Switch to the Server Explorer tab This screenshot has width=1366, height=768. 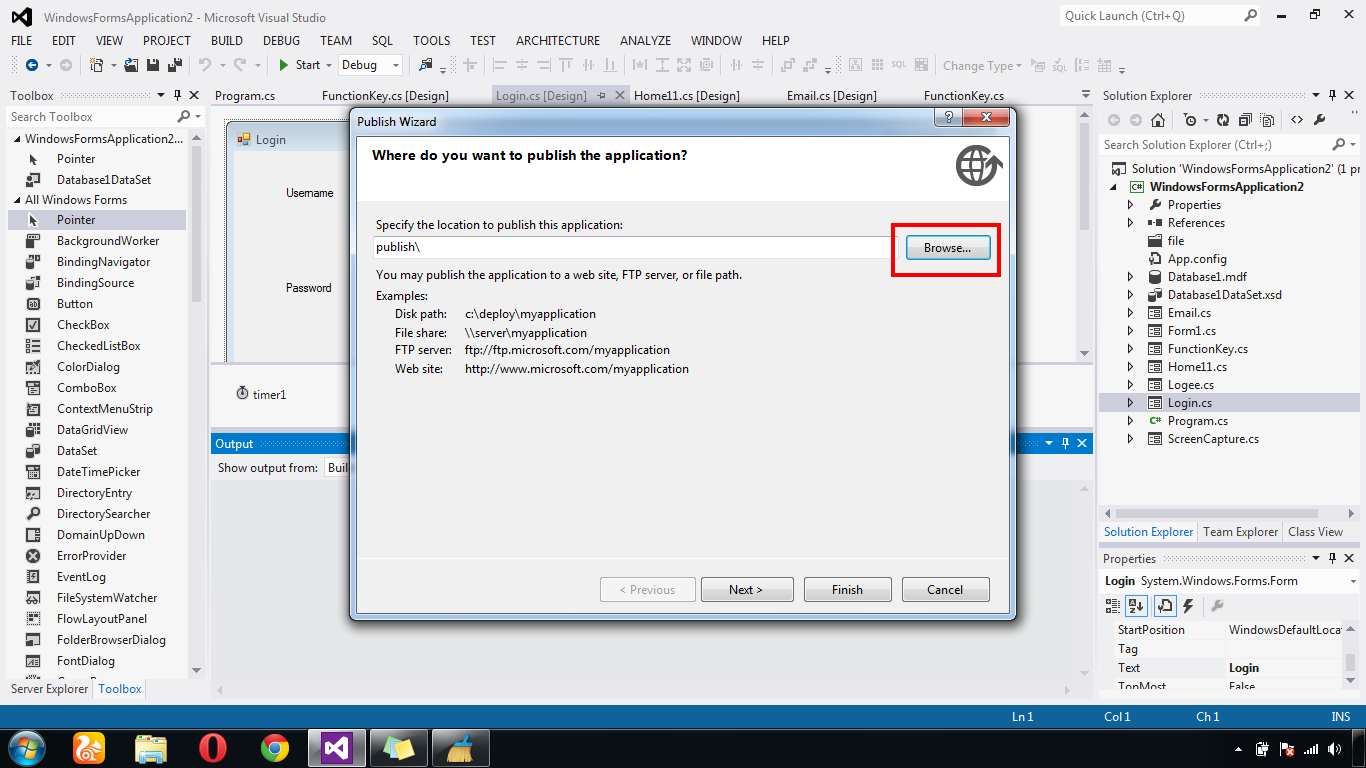click(x=49, y=689)
